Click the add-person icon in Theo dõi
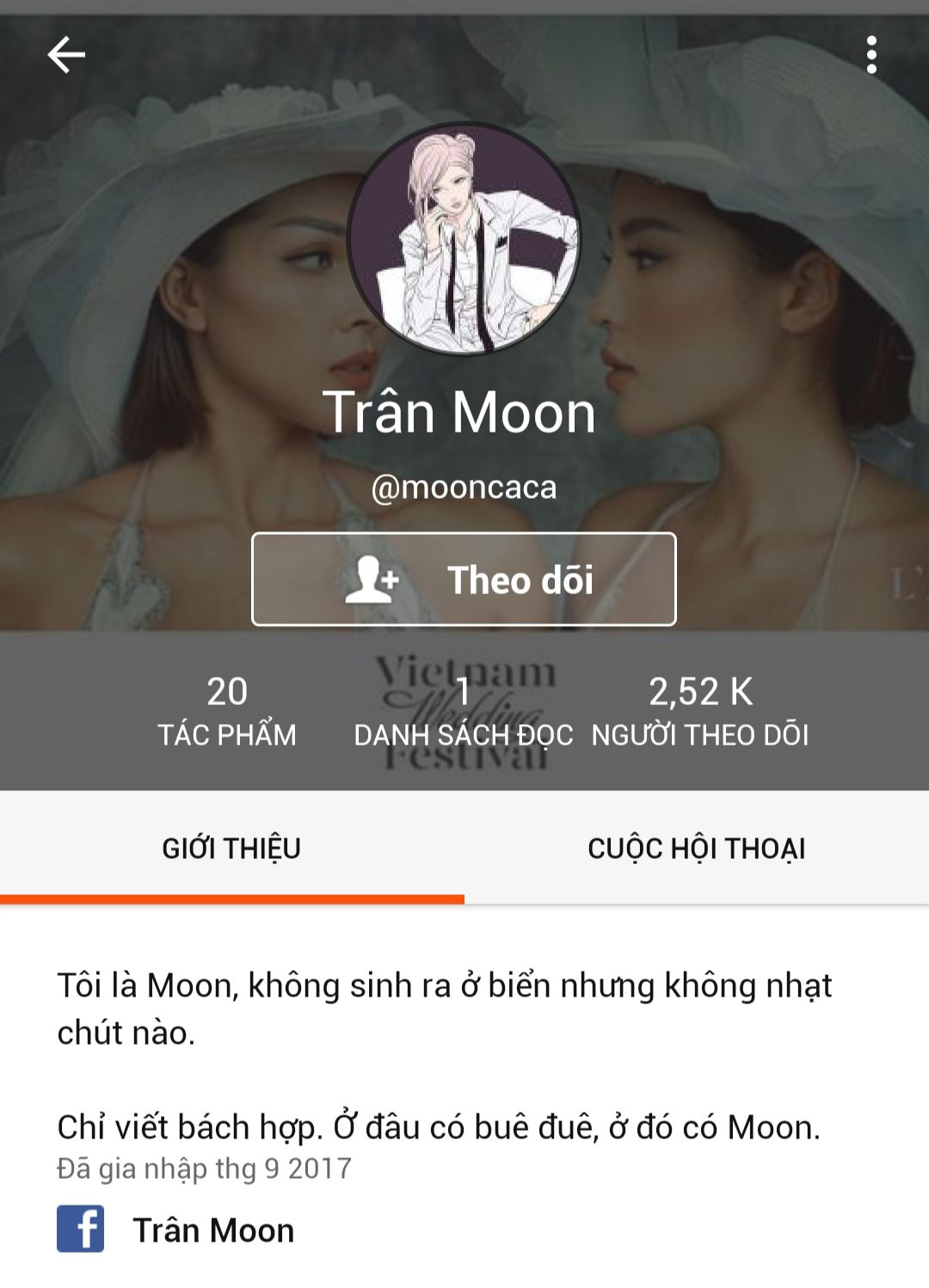Image resolution: width=929 pixels, height=1288 pixels. click(x=372, y=579)
